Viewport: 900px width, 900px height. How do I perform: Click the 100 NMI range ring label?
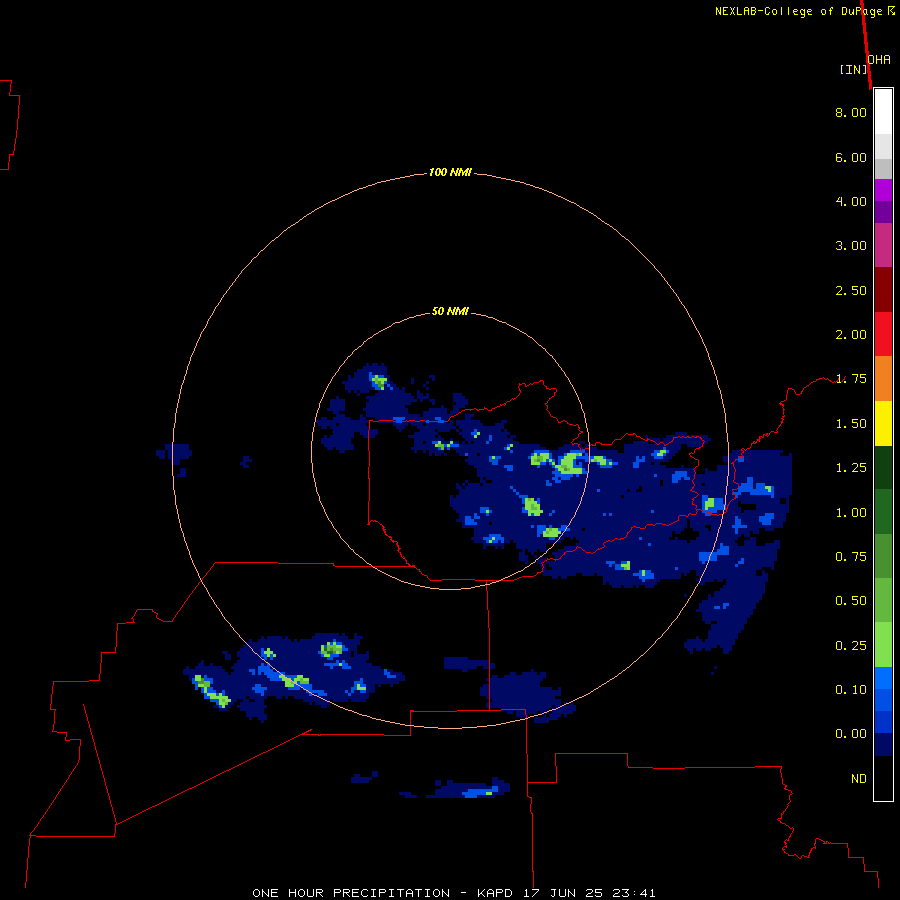(450, 172)
